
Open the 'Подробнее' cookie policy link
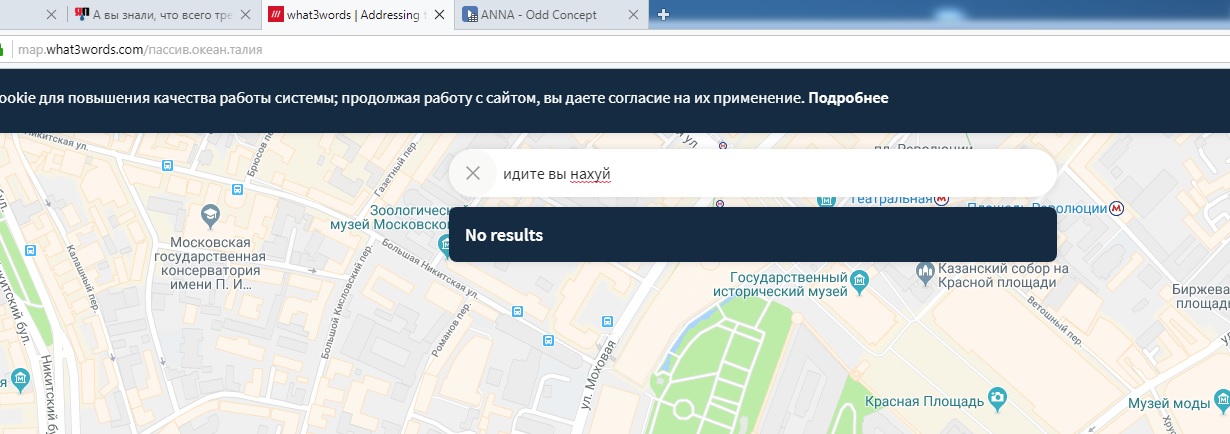point(848,98)
